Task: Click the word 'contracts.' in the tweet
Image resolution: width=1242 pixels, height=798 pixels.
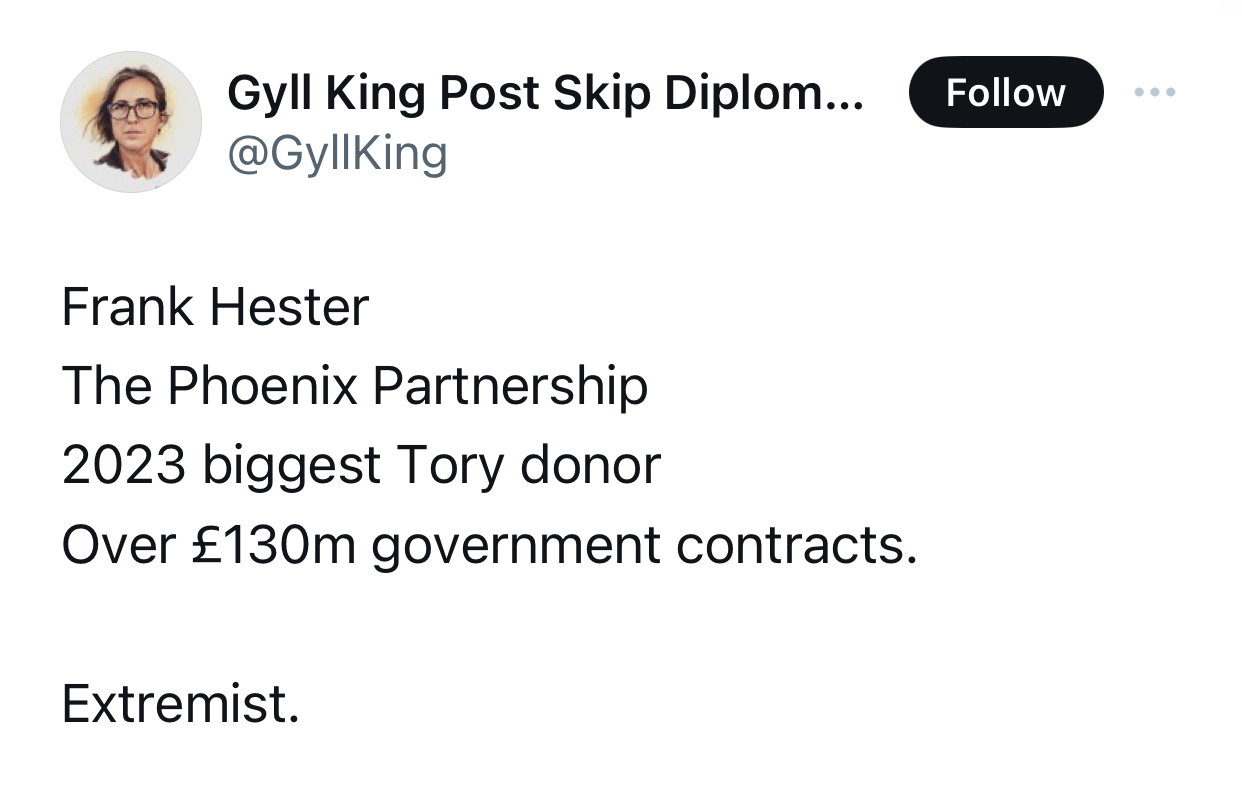Action: (797, 545)
